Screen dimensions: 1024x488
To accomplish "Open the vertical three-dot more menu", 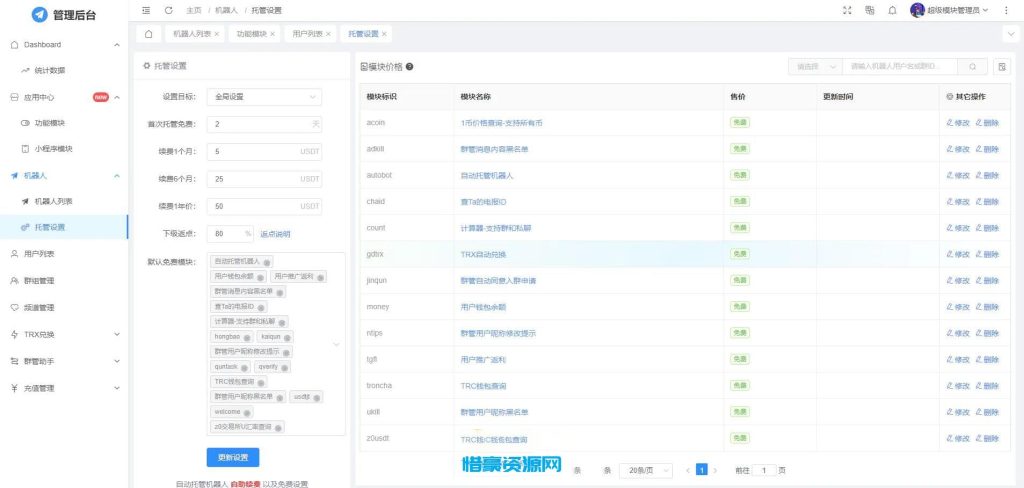I will coord(1006,10).
